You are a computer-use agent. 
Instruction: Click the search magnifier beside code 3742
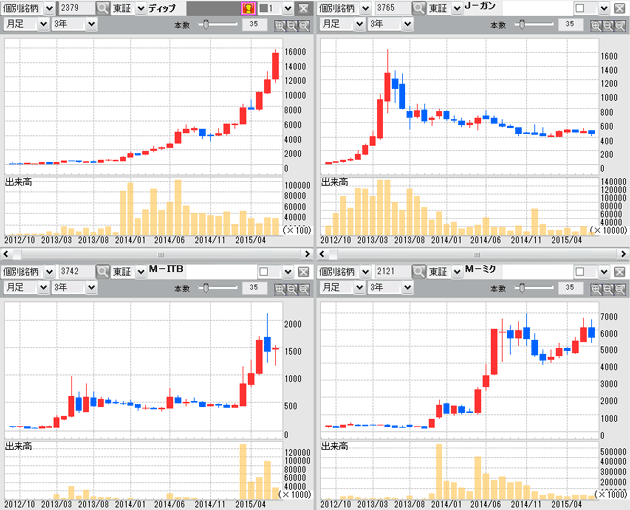[x=103, y=272]
